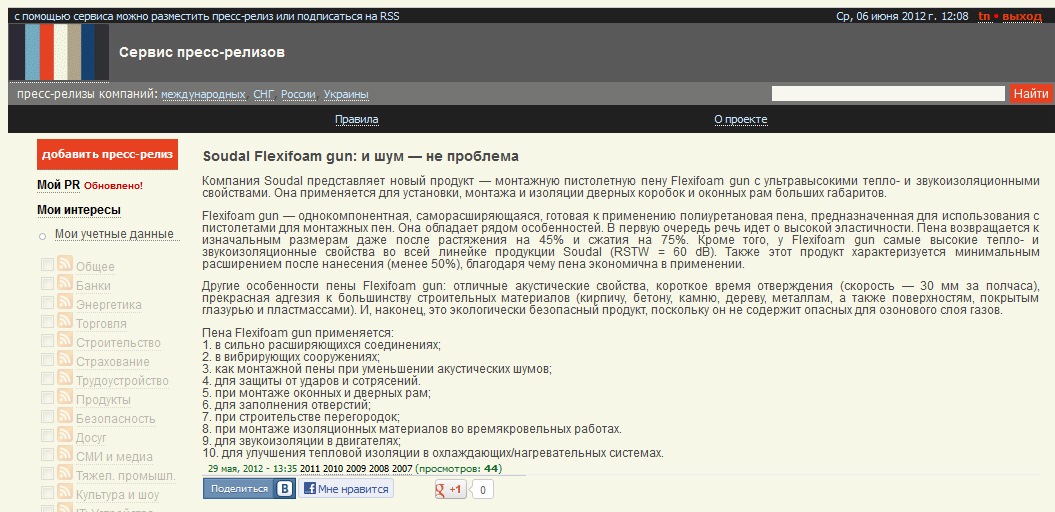Click the RSS icon next to Общее
This screenshot has width=1055, height=512.
click(65, 264)
